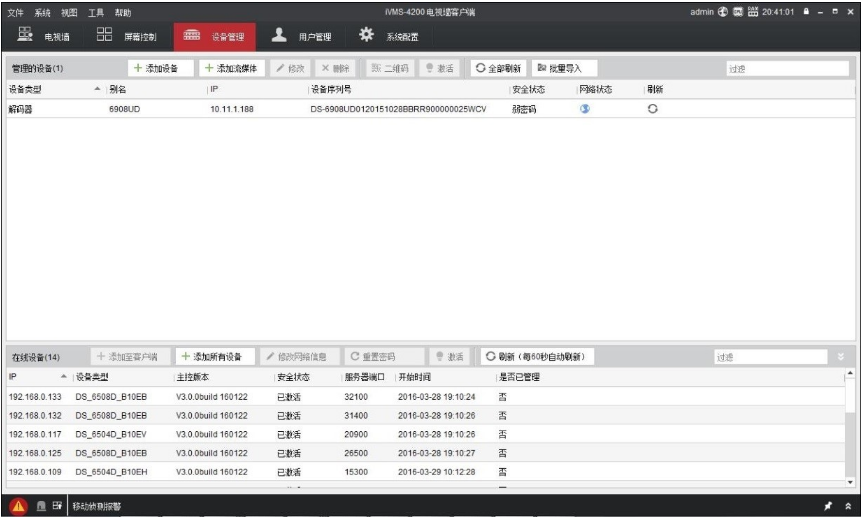Click the refresh icon in the 6908UD row
The width and height of the screenshot is (866, 518).
[652, 109]
